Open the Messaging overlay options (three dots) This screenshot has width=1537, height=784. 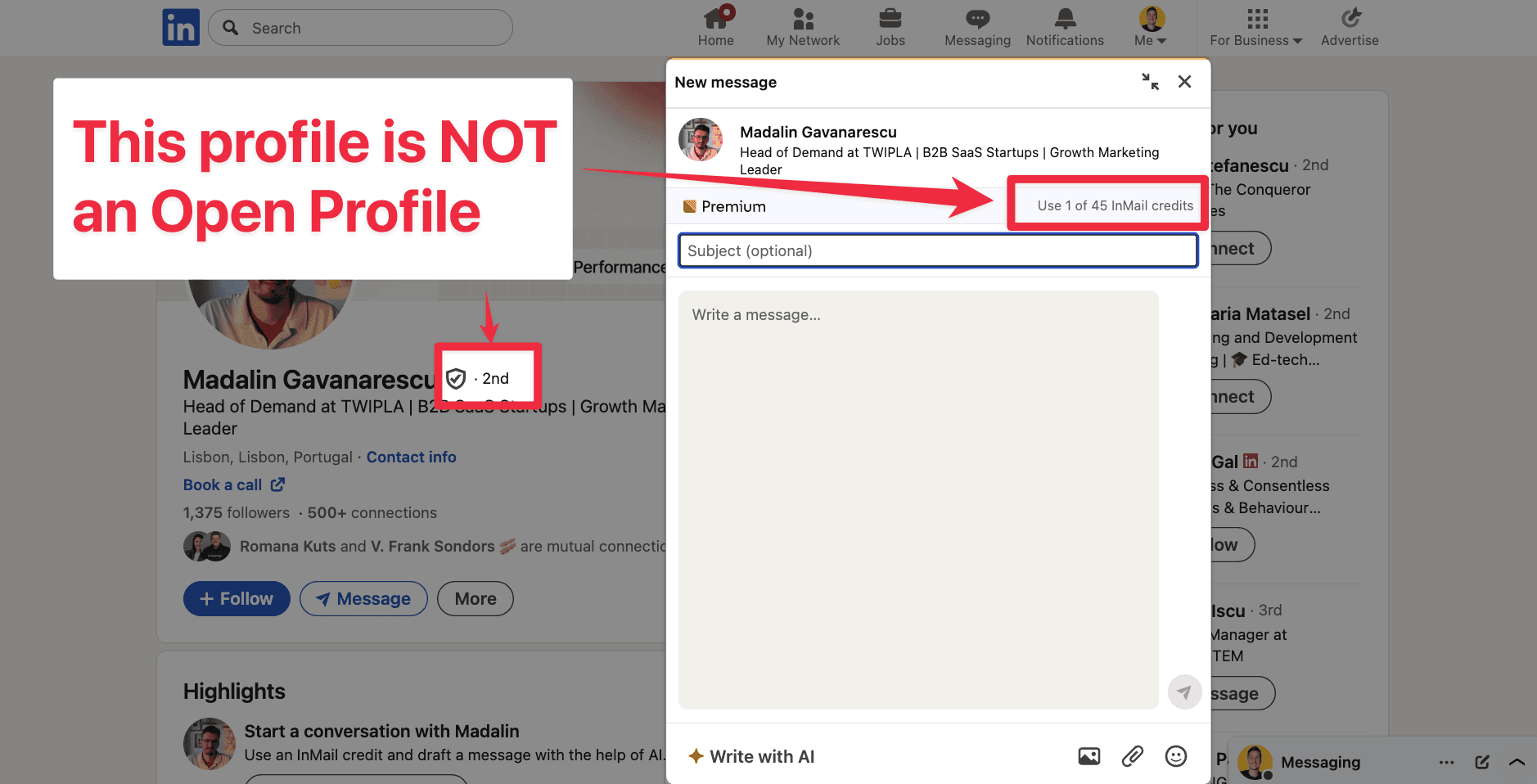click(1447, 763)
